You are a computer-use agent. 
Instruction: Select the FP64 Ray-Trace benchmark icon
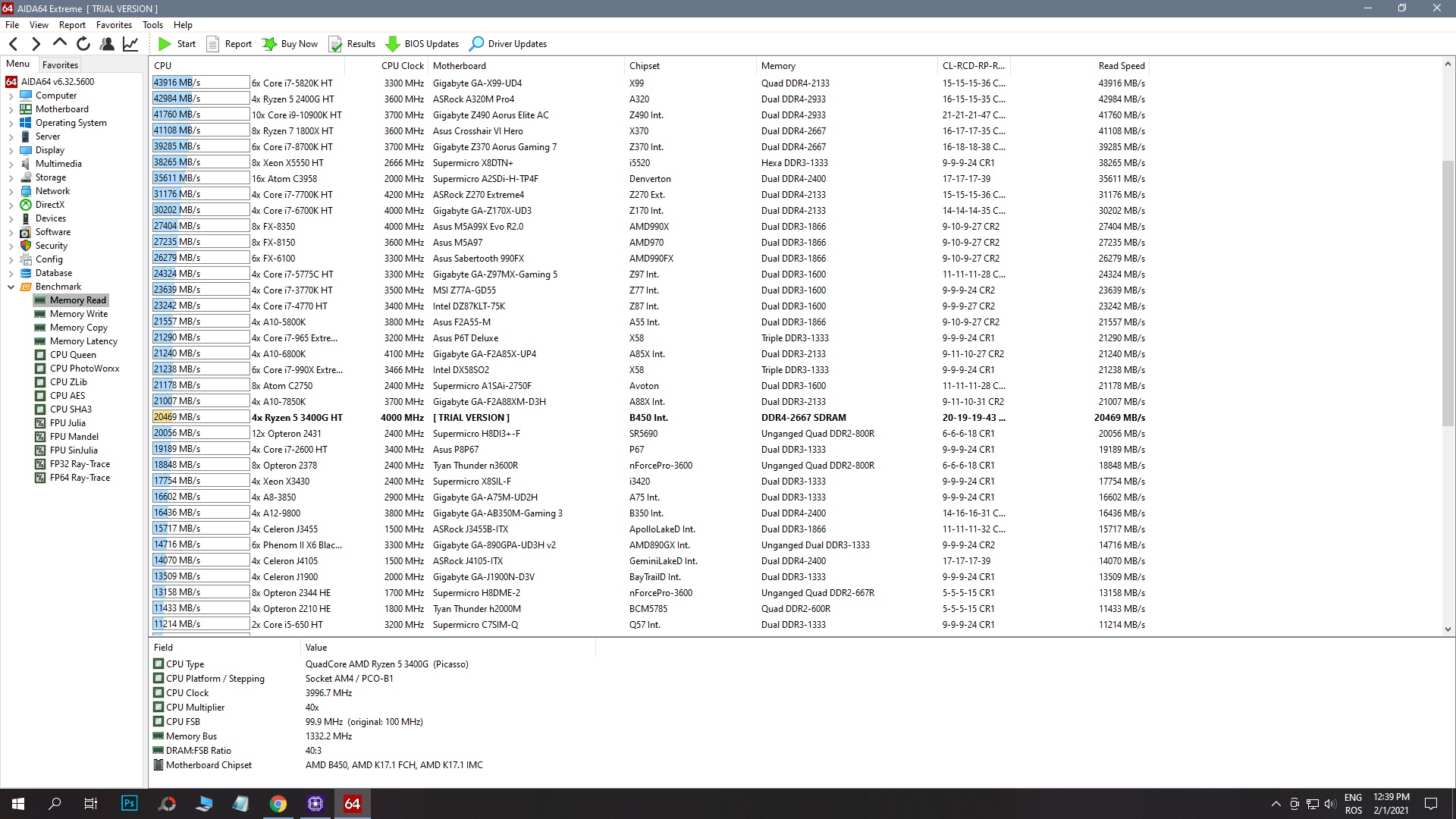point(40,478)
